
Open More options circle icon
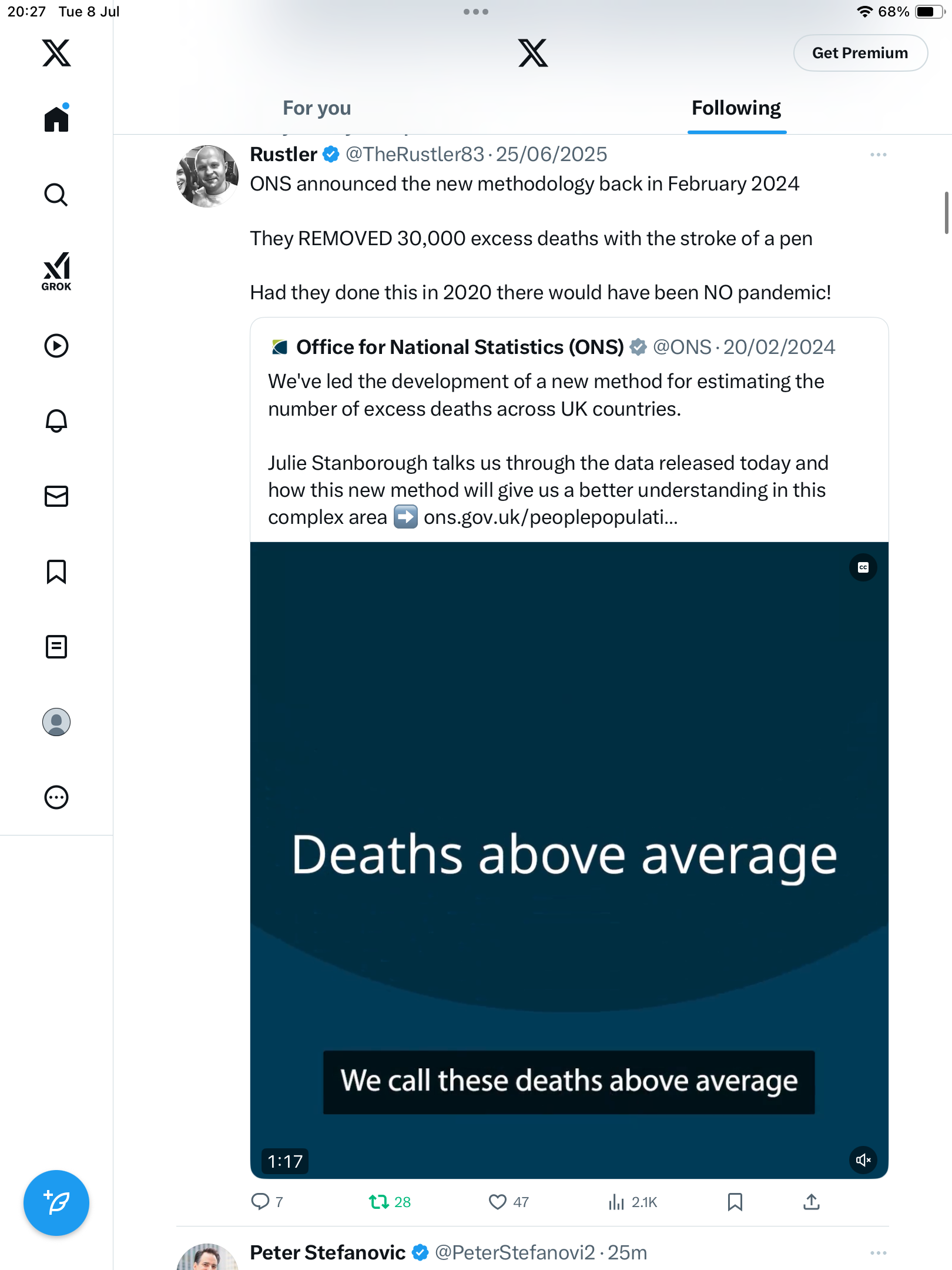56,797
